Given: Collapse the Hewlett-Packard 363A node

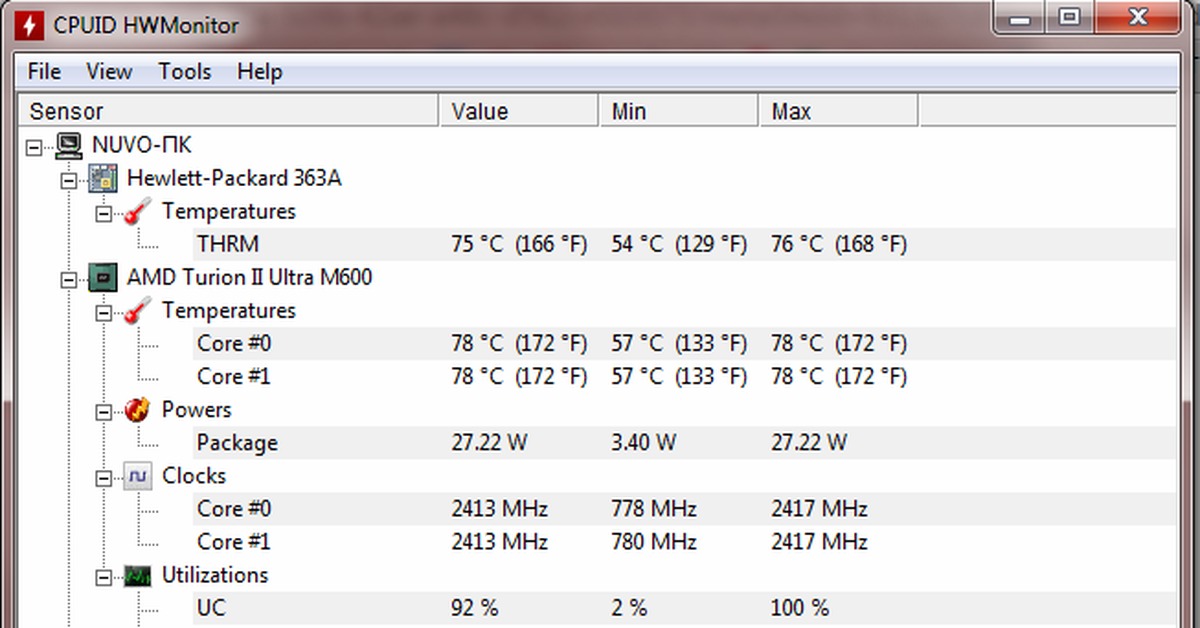Looking at the screenshot, I should pos(68,180).
